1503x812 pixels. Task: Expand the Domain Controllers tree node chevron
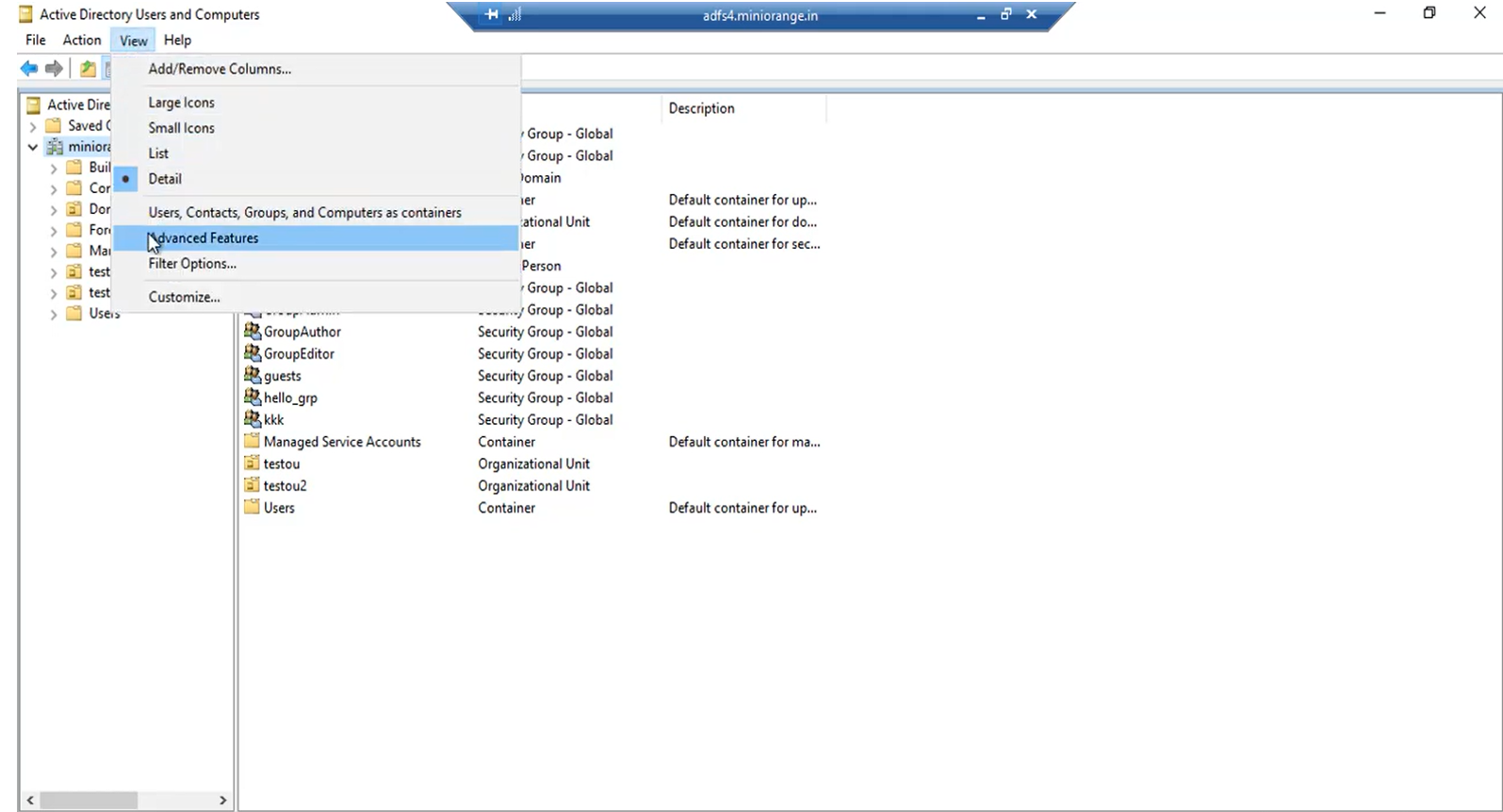coord(54,209)
